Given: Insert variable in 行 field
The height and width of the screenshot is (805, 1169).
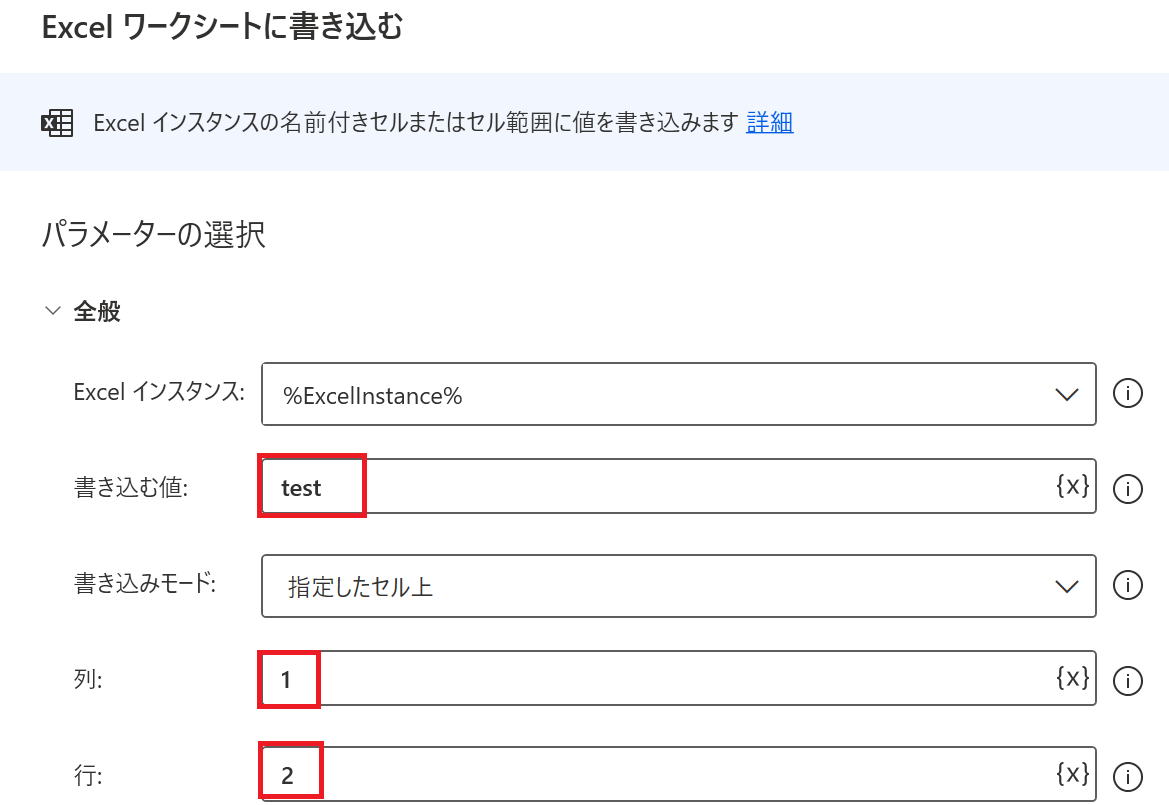Looking at the screenshot, I should pyautogui.click(x=1071, y=773).
